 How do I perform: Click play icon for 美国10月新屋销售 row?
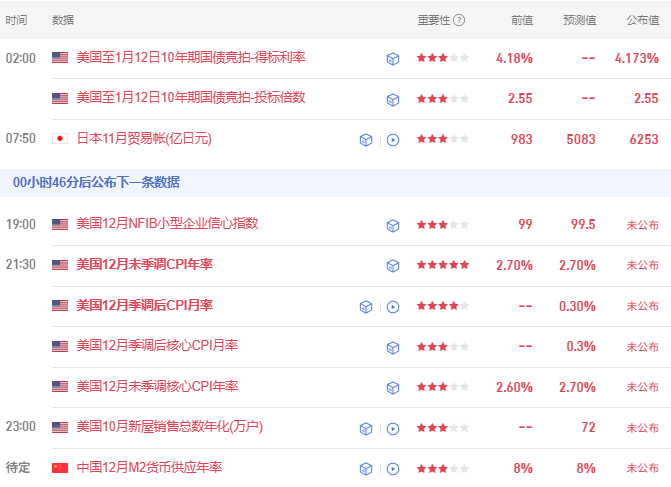pos(393,428)
